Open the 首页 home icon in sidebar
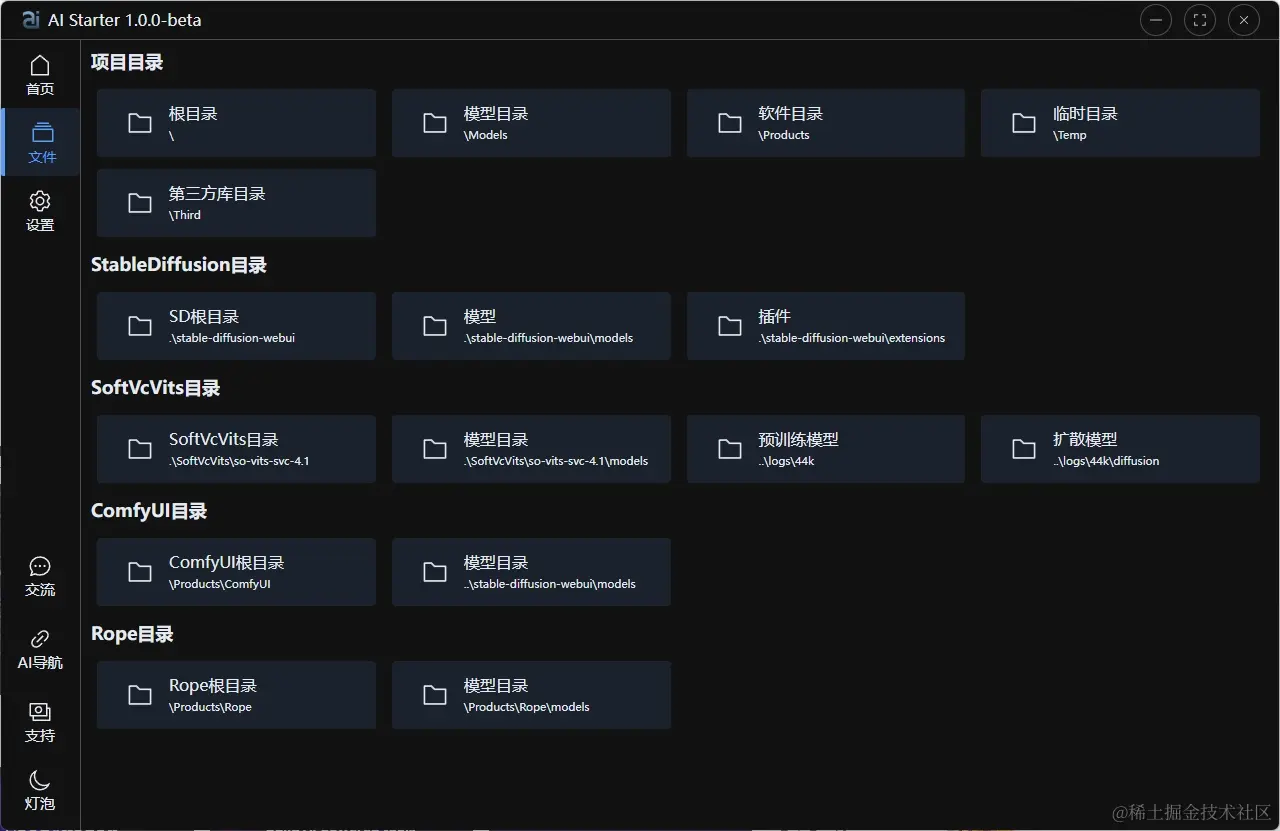The width and height of the screenshot is (1280, 831). point(40,66)
